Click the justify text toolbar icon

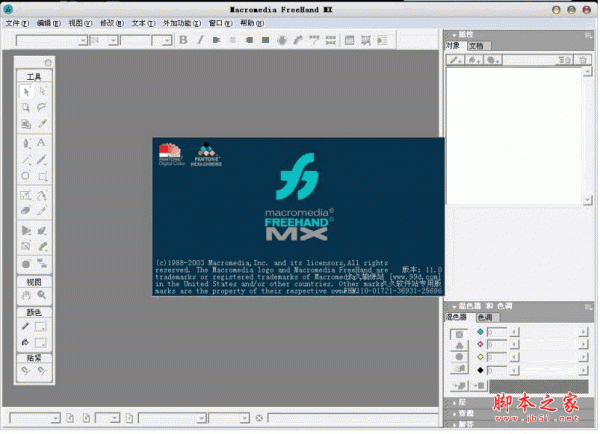(x=265, y=40)
